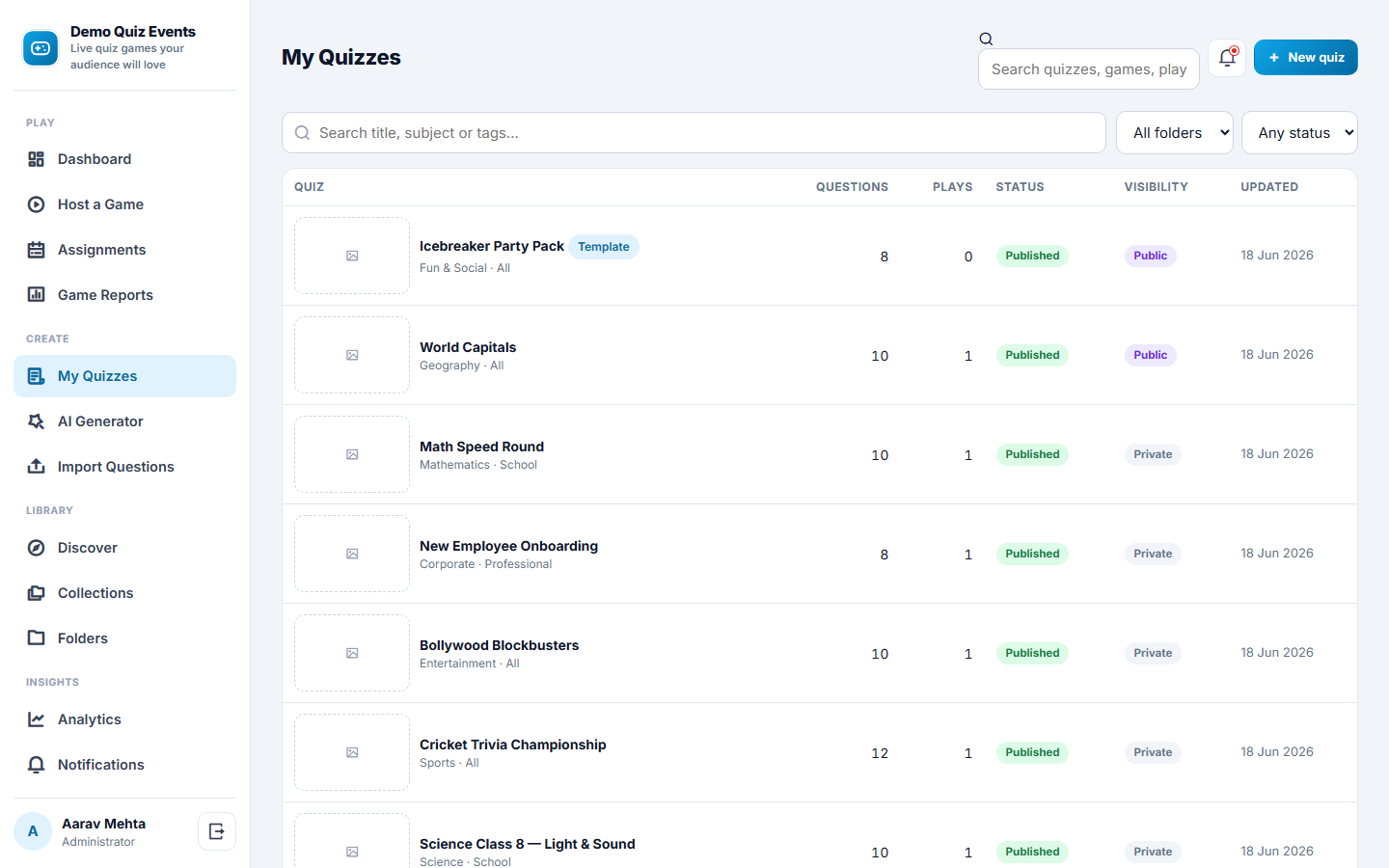Viewport: 1389px width, 868px height.
Task: Click the Icebreaker Party Pack thumbnail
Action: coord(352,256)
